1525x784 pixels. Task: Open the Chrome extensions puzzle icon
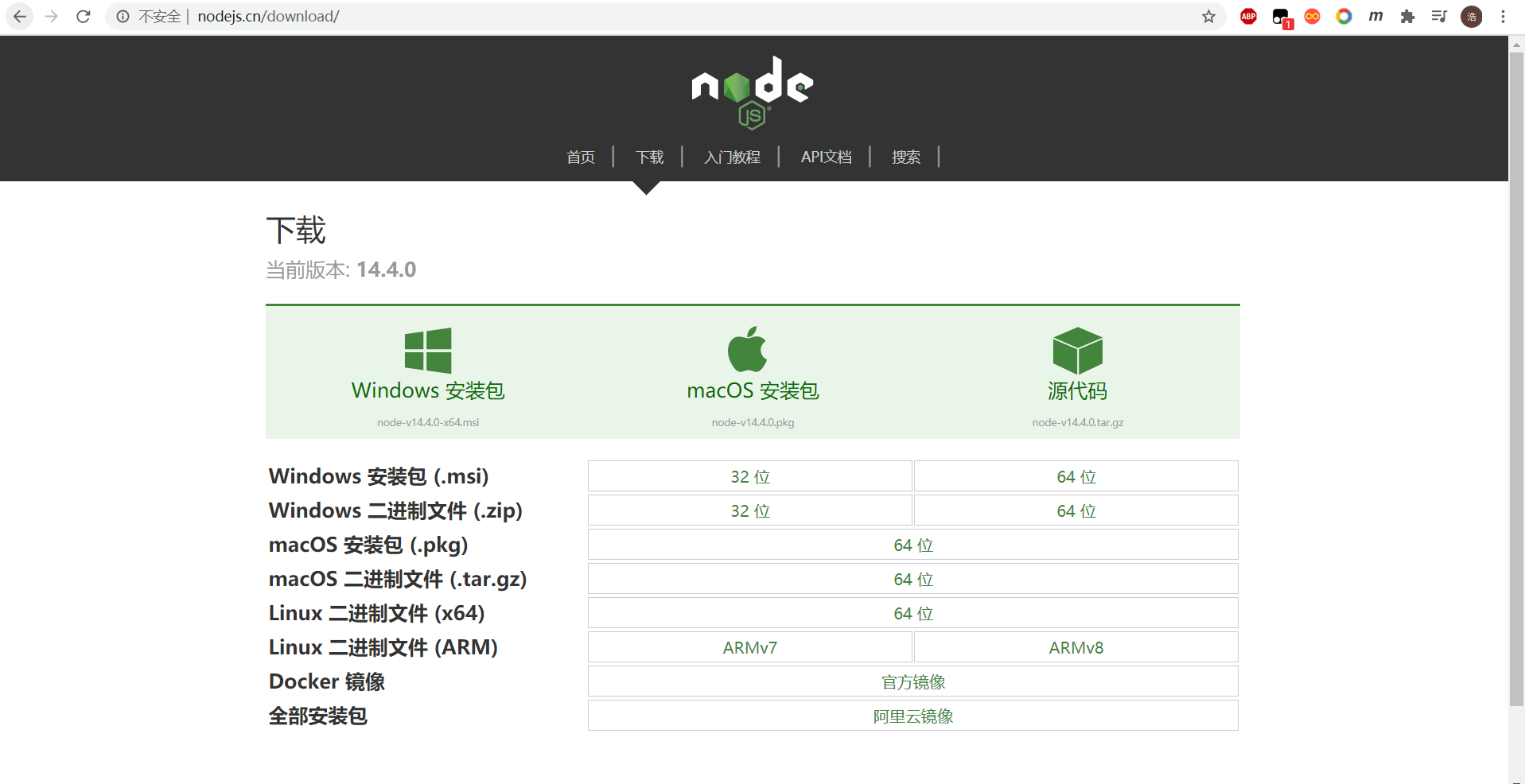point(1407,17)
